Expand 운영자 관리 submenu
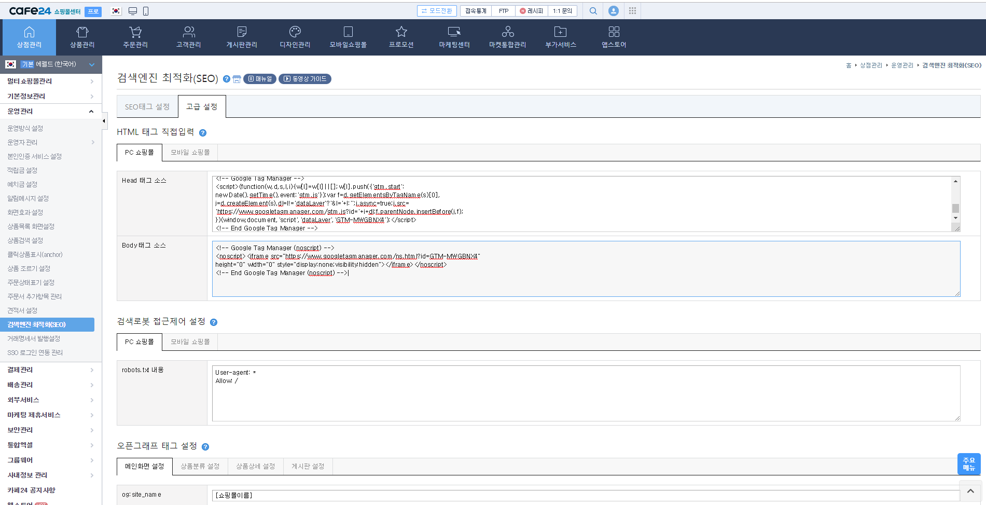Image resolution: width=986 pixels, height=505 pixels. coord(49,142)
